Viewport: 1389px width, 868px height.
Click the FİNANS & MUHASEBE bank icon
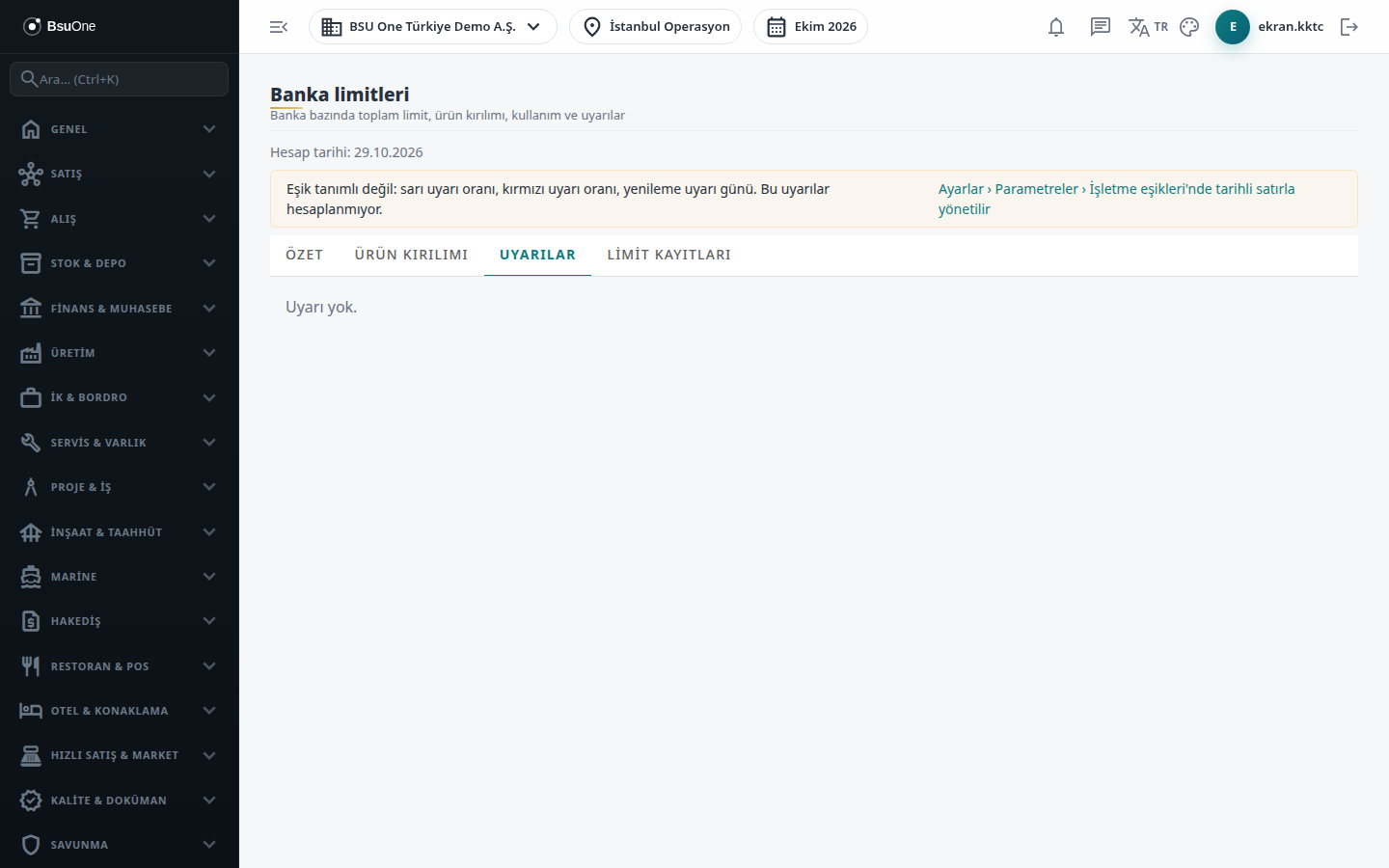(x=31, y=309)
